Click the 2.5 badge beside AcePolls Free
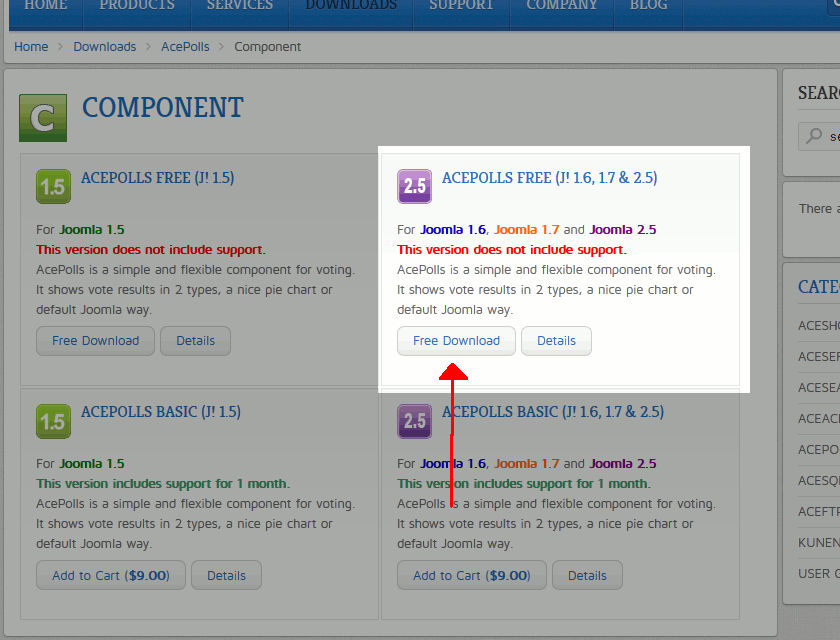Image resolution: width=840 pixels, height=640 pixels. (x=415, y=186)
